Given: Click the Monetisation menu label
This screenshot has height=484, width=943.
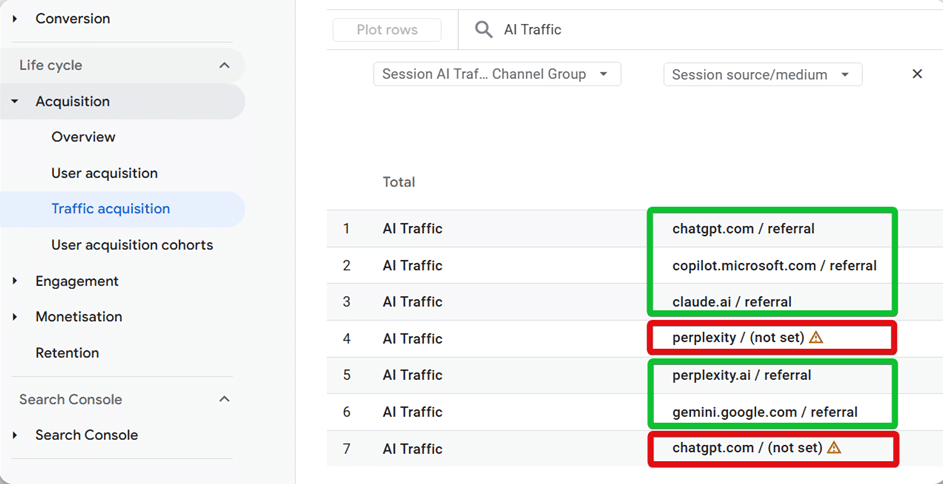Looking at the screenshot, I should [79, 317].
